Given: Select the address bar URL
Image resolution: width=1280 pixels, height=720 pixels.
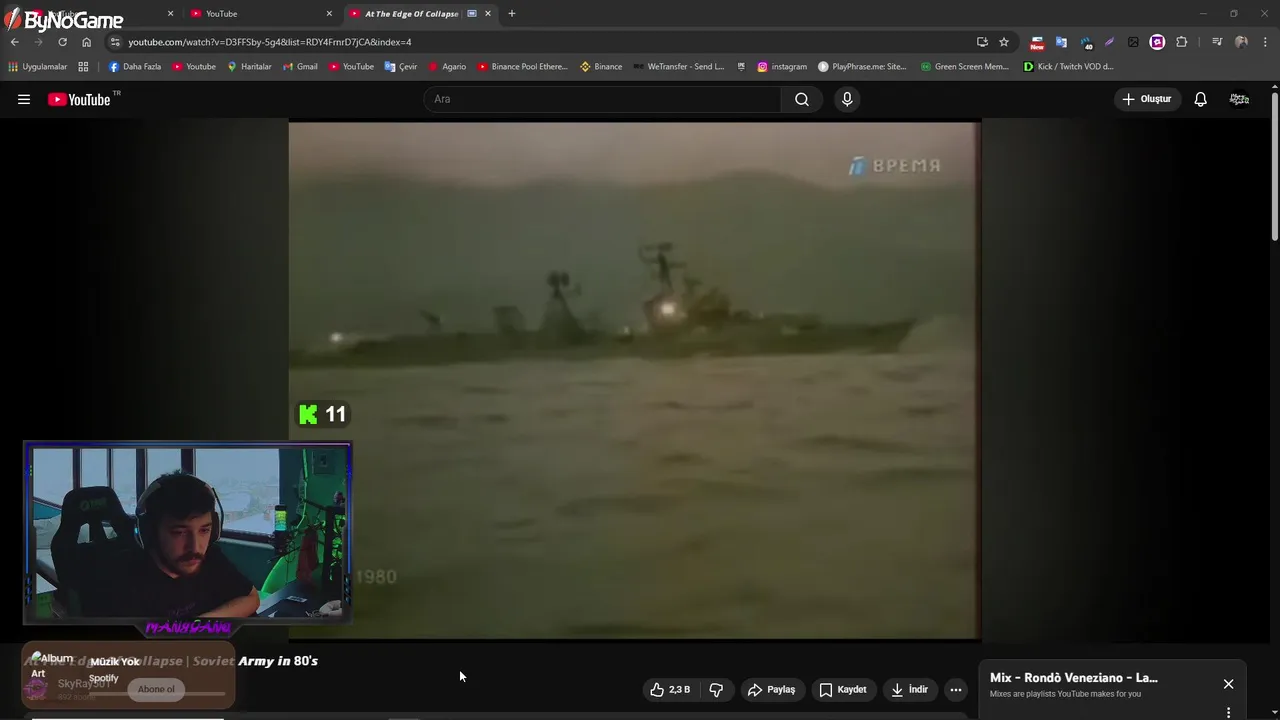Looking at the screenshot, I should click(270, 42).
